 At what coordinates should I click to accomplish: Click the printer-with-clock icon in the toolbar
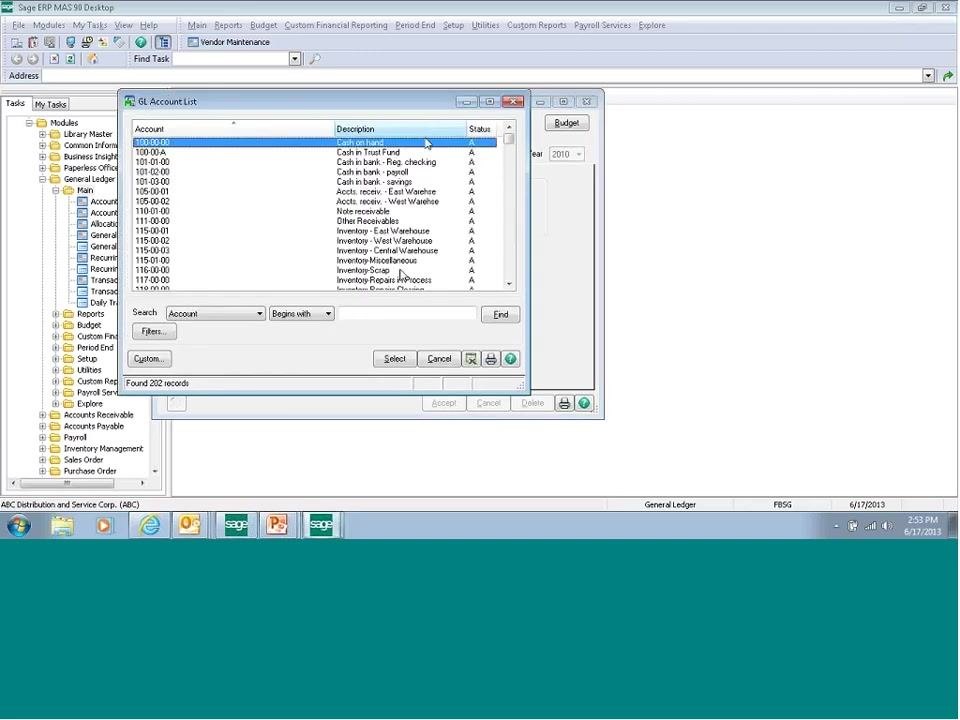(x=87, y=42)
